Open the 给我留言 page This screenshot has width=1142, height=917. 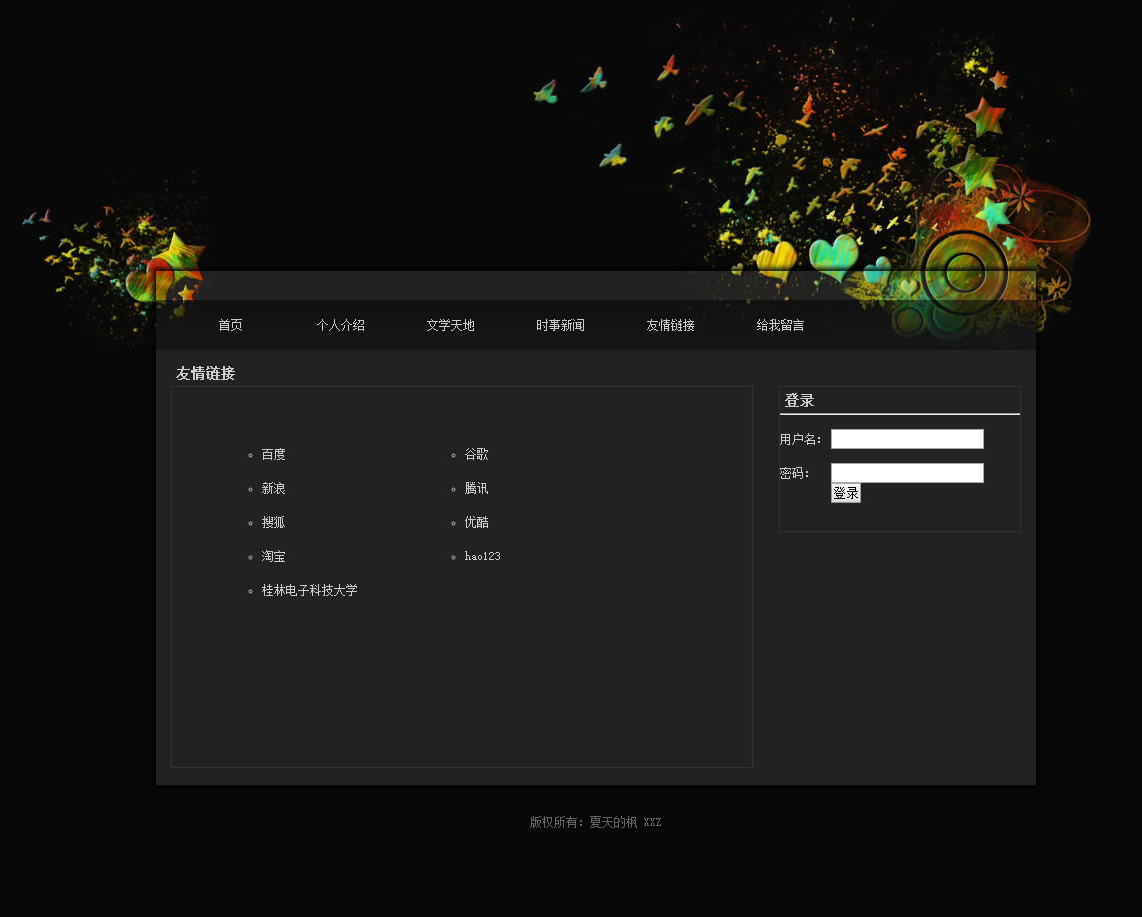pos(780,325)
